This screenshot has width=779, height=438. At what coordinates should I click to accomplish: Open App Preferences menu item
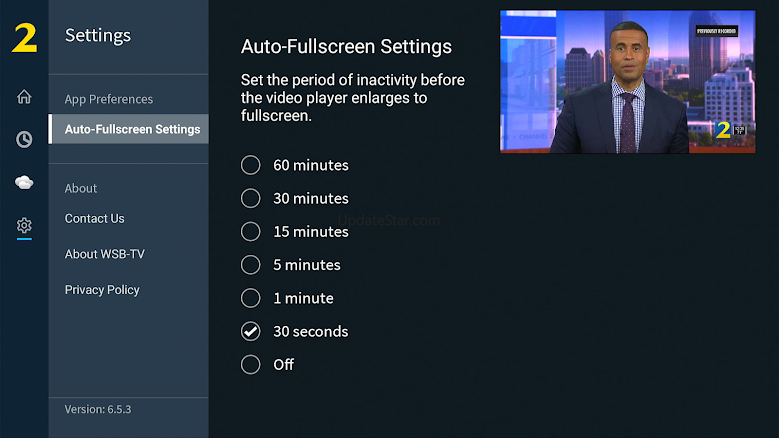(109, 99)
